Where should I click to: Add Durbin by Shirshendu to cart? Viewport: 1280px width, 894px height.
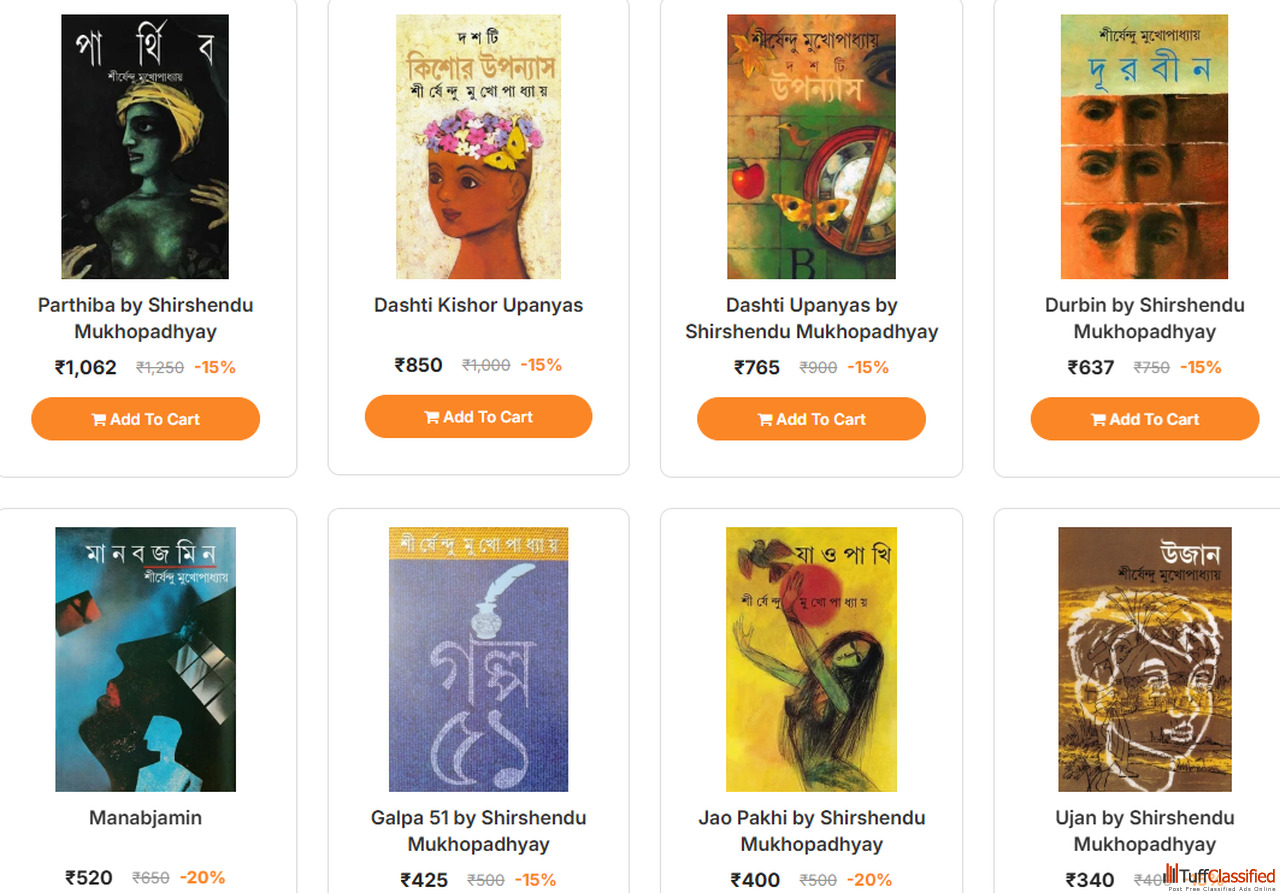point(1145,419)
